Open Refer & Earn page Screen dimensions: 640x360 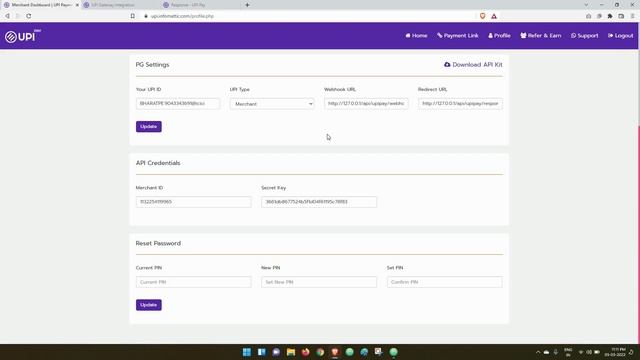(x=540, y=36)
